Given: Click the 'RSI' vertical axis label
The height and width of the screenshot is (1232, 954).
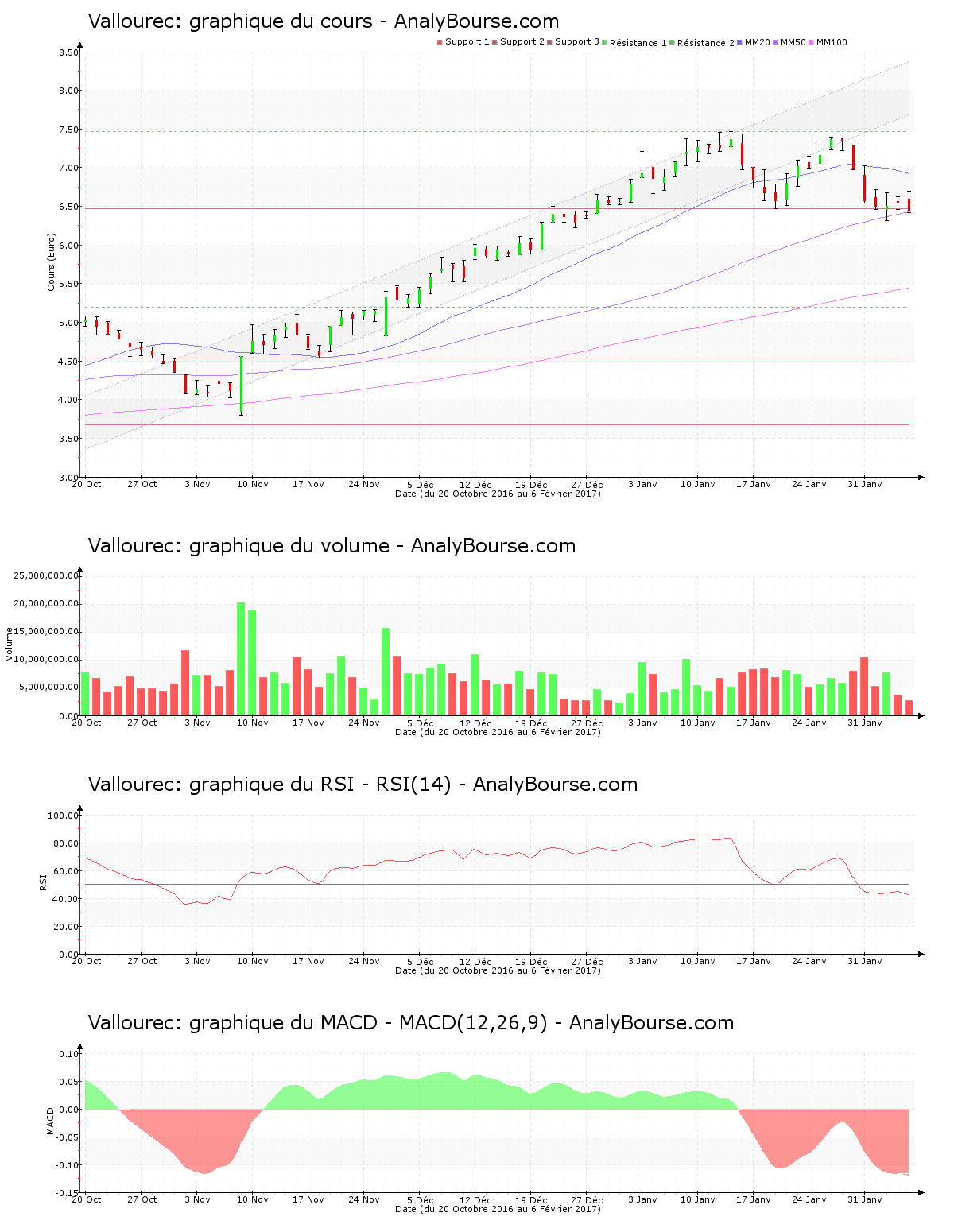Looking at the screenshot, I should point(43,881).
